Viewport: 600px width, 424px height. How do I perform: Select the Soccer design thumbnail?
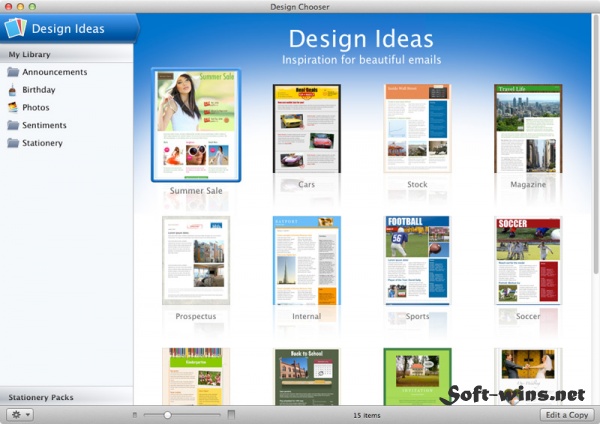pos(528,261)
